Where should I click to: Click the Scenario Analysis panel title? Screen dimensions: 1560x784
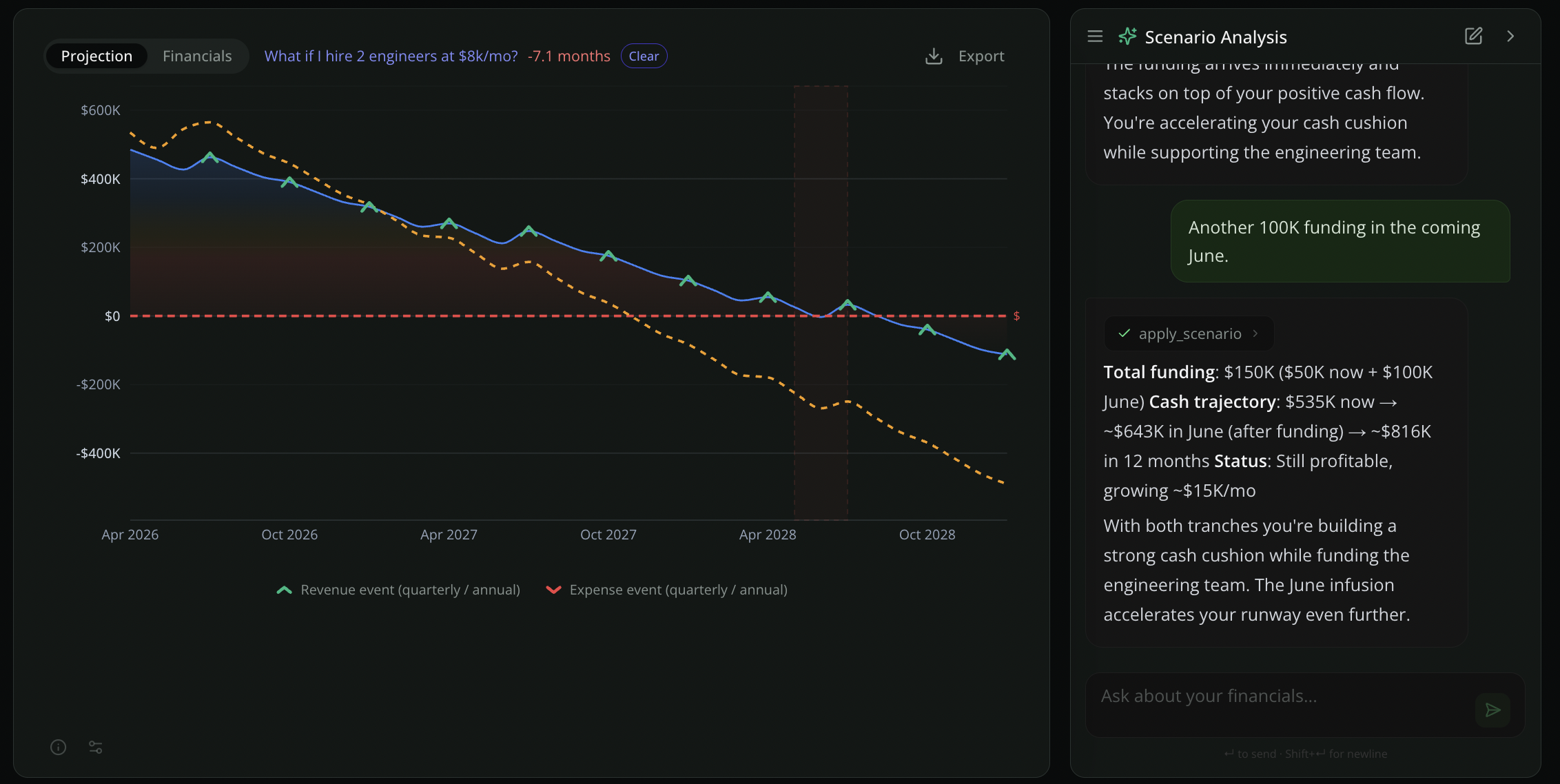tap(1215, 37)
